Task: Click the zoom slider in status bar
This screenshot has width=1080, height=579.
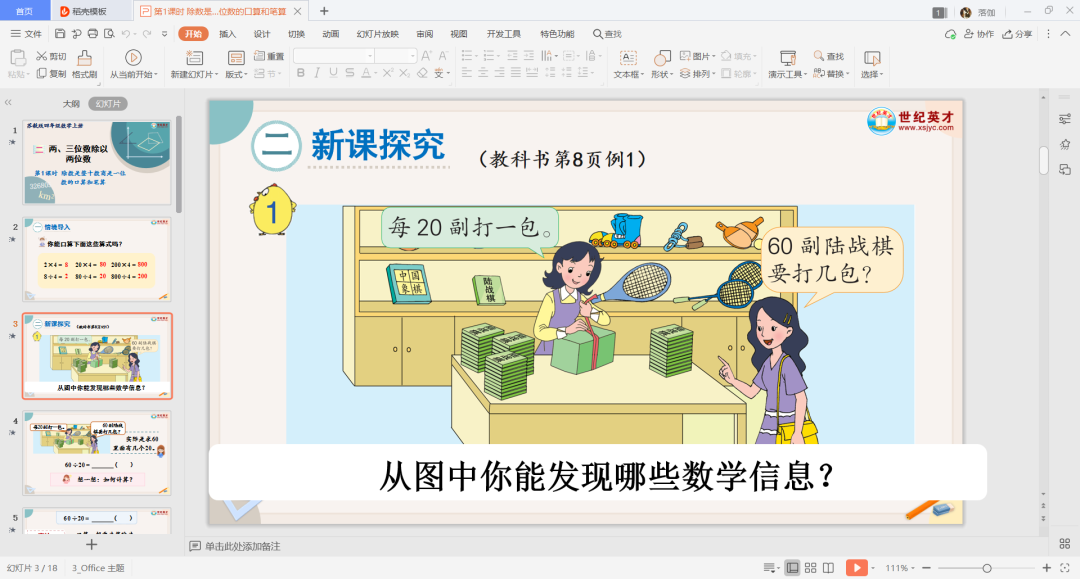Action: coord(987,568)
